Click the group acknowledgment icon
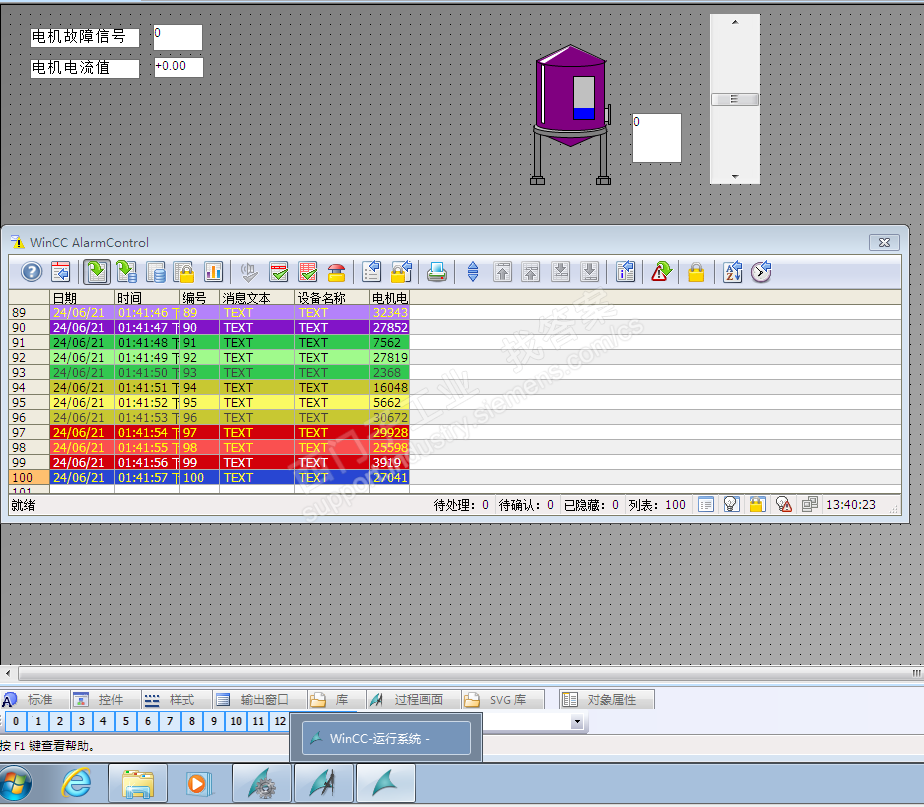Screen dimensions: 924x807 [x=308, y=272]
